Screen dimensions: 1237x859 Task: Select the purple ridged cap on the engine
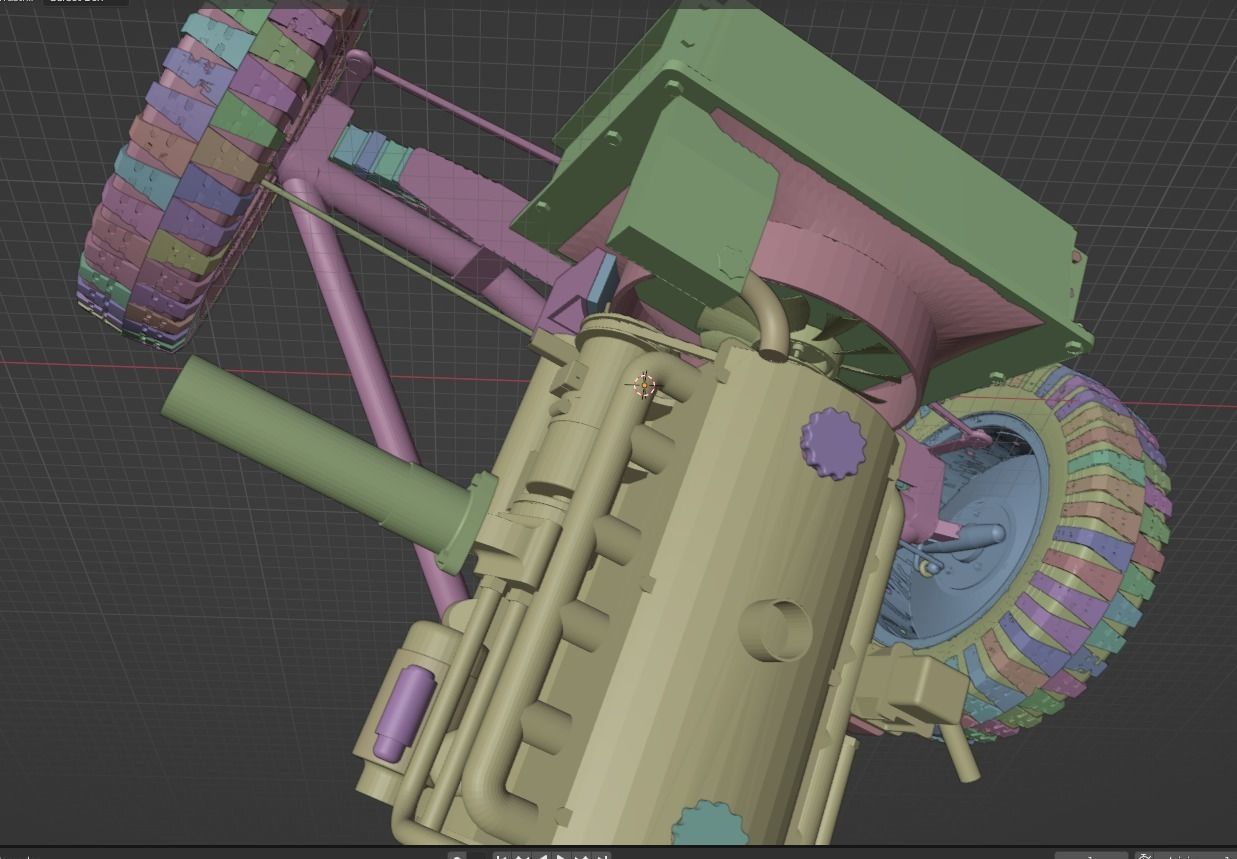click(835, 444)
